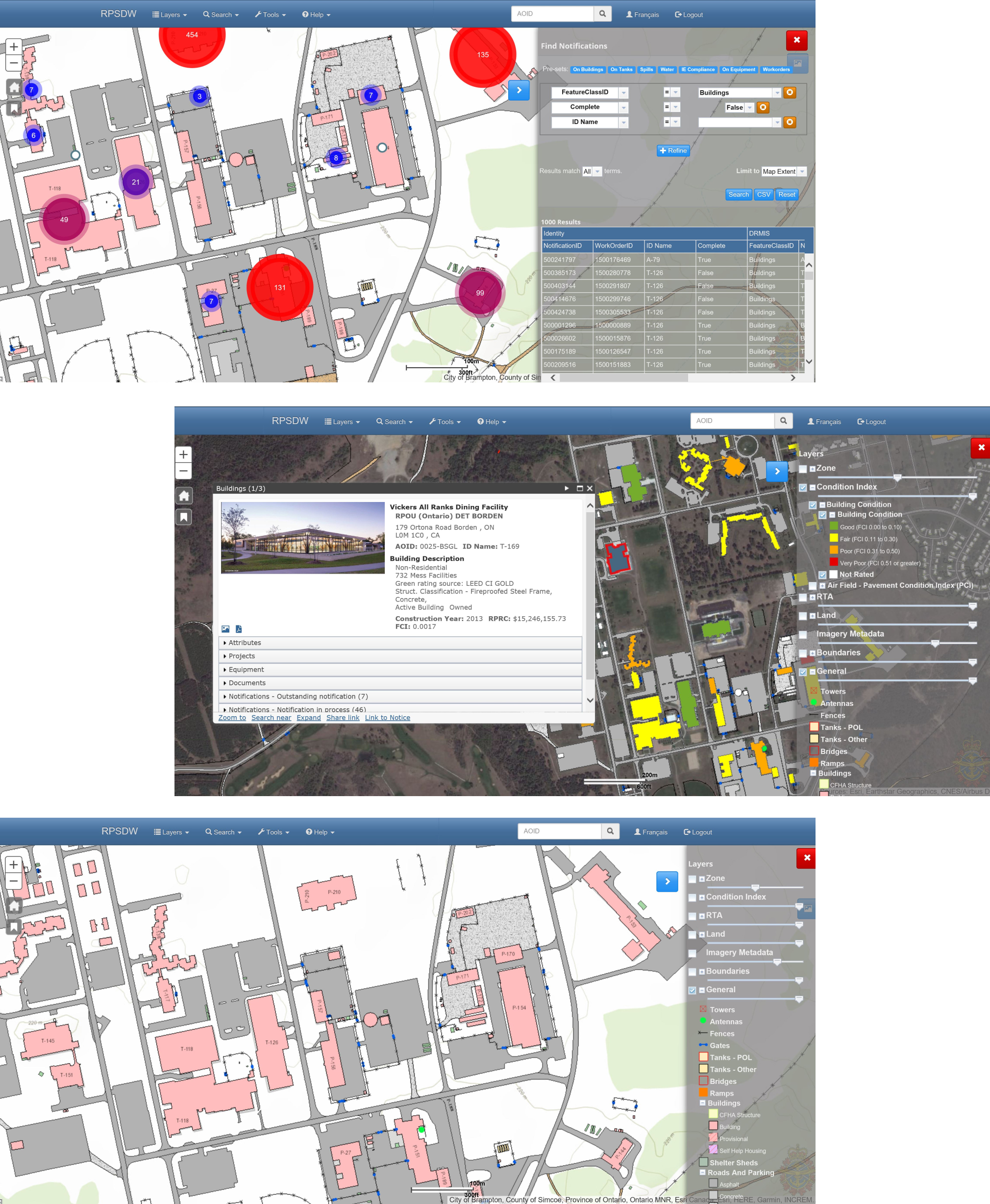Screen dimensions: 990x1204
Task: Click the purple 99 cluster marker
Action: tap(480, 293)
